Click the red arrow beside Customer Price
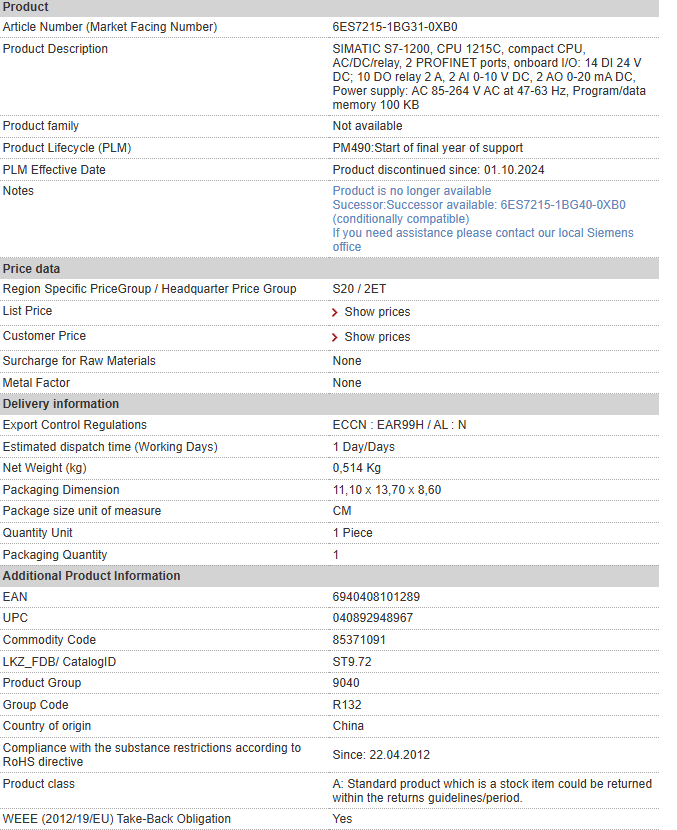Screen dimensions: 677x830 point(335,337)
